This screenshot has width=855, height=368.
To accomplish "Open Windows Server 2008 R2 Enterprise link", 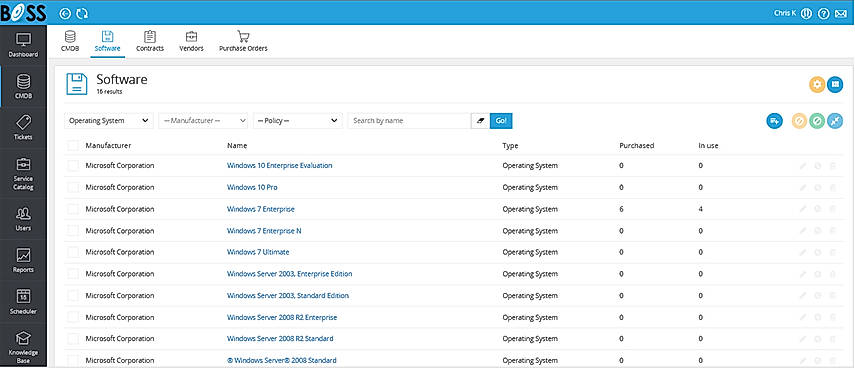I will coord(282,317).
